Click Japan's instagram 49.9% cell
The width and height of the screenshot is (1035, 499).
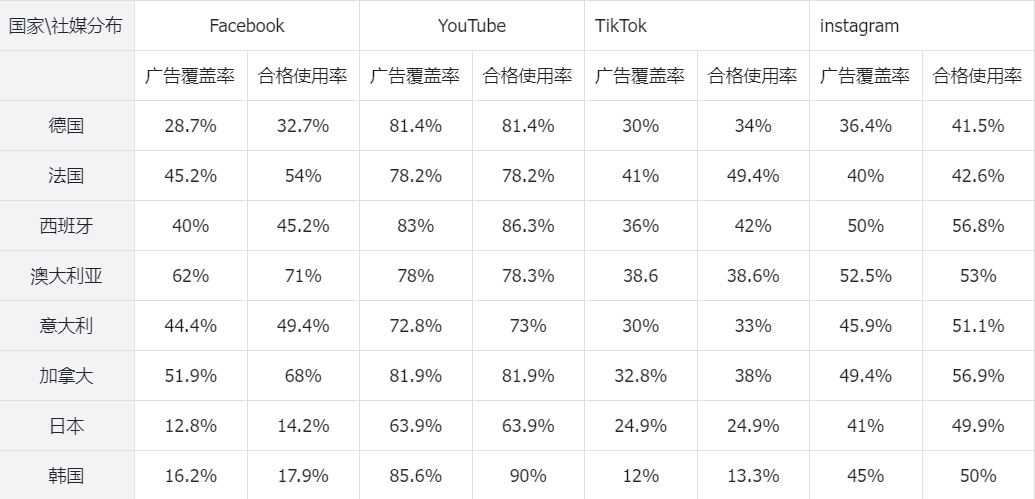pos(978,426)
